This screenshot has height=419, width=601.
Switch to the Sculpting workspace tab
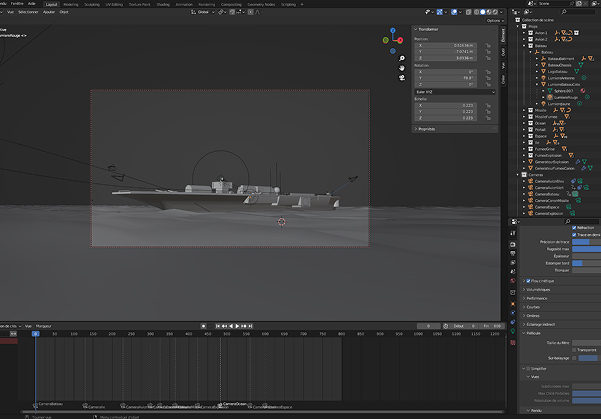(x=92, y=5)
